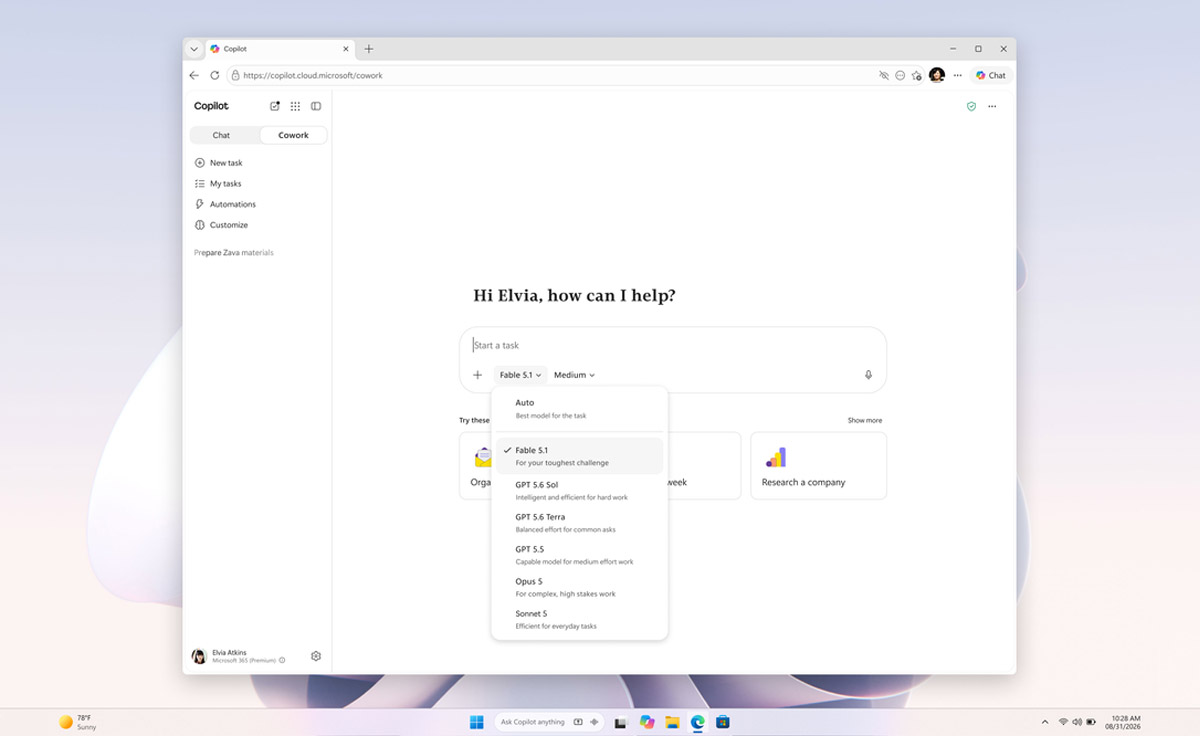The height and width of the screenshot is (736, 1200).
Task: Open clock and date showing 10:28 AM
Action: click(1125, 722)
